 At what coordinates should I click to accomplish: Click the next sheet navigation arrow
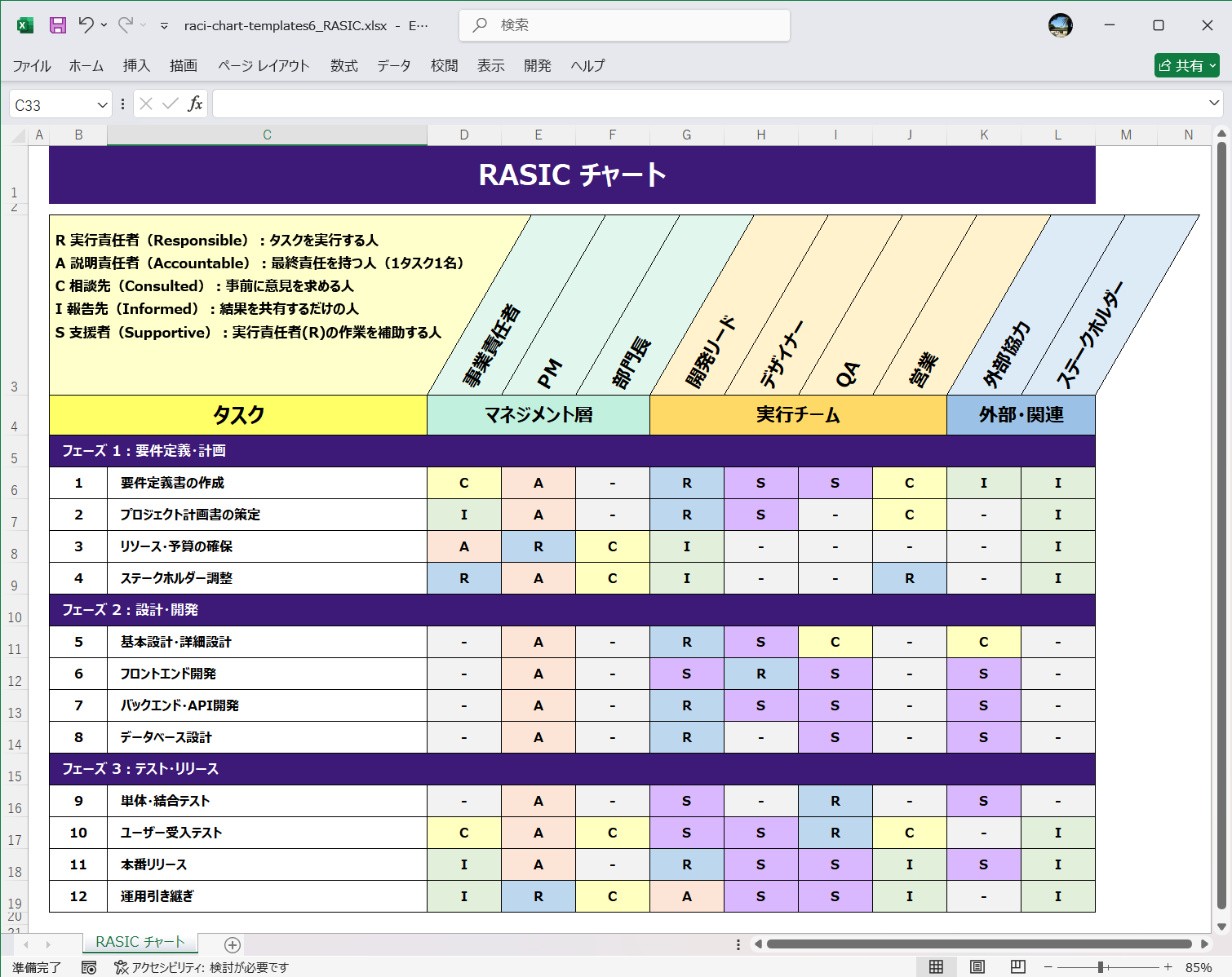coord(48,944)
